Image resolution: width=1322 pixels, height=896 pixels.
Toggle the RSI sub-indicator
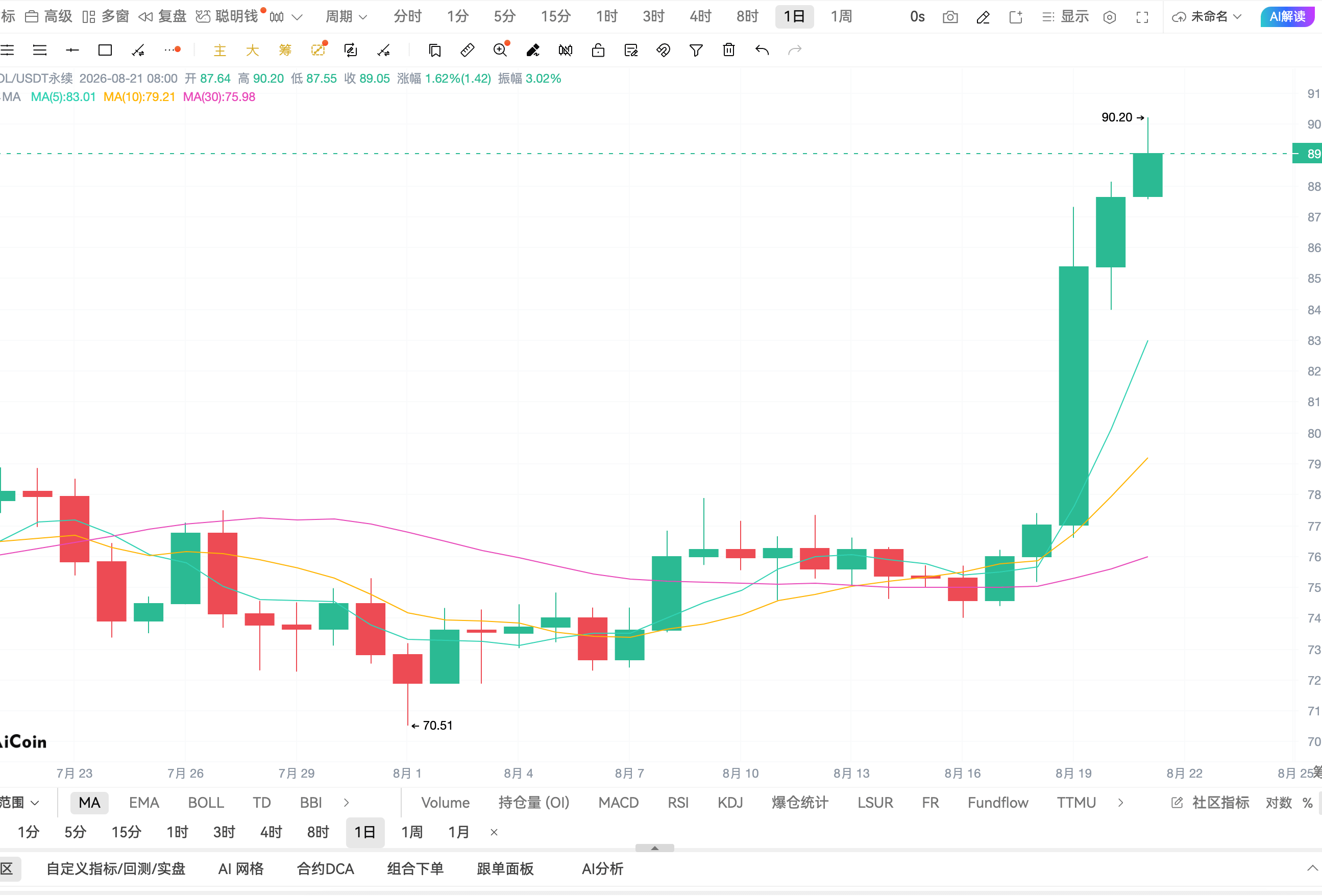pyautogui.click(x=678, y=803)
